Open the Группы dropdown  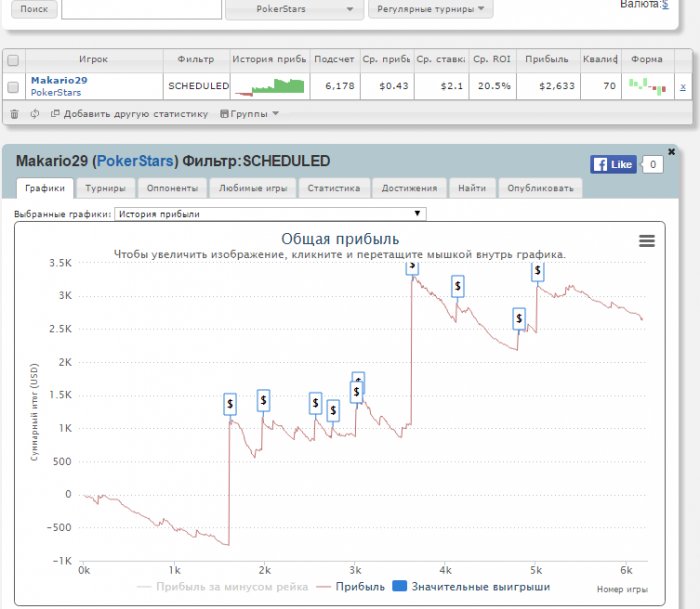250,114
